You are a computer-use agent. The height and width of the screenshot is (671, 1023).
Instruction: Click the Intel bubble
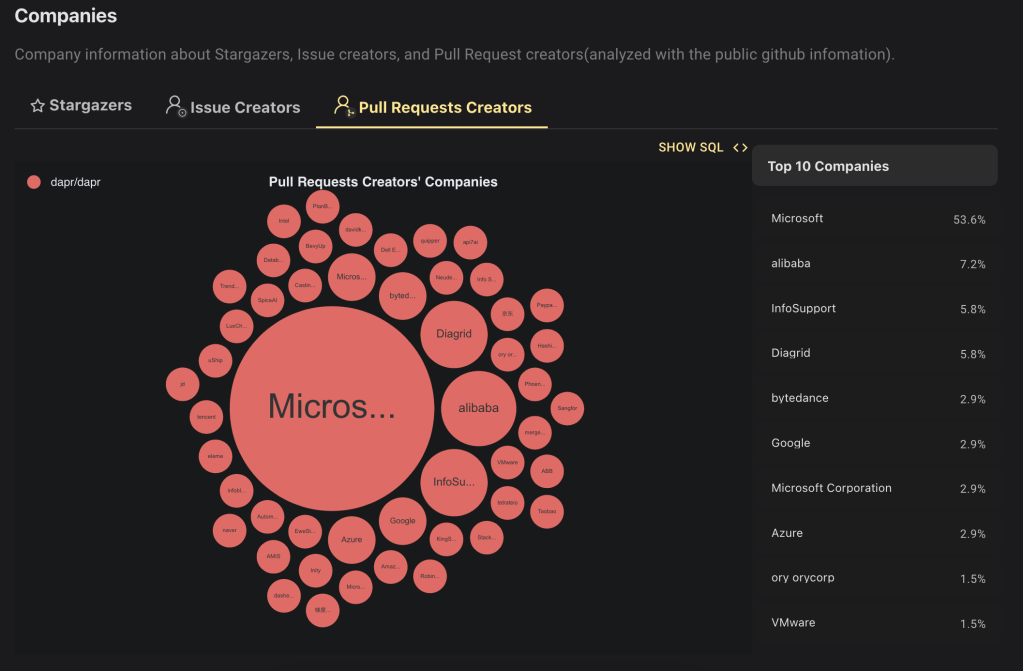pyautogui.click(x=284, y=221)
